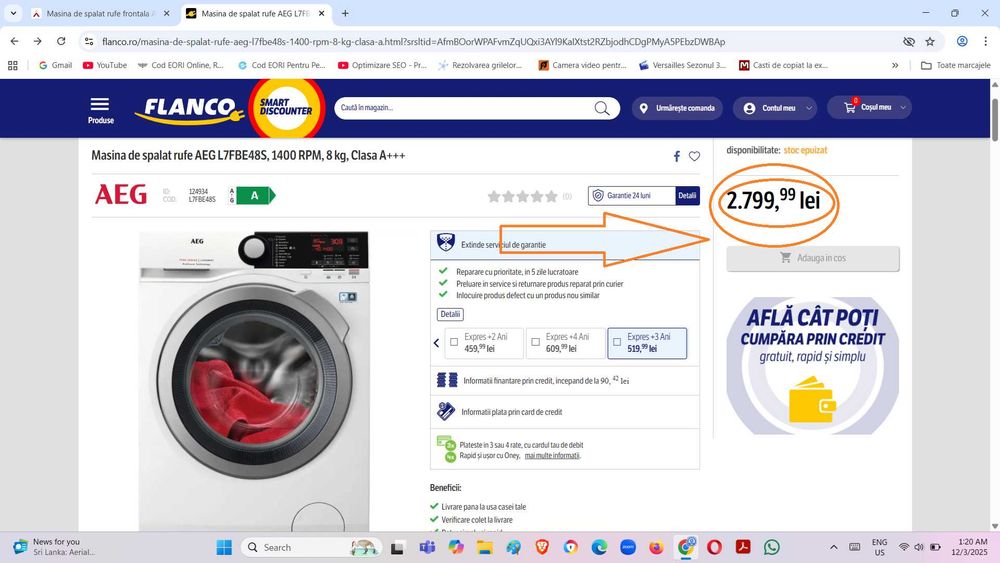This screenshot has width=1000, height=563.
Task: Click the AEG brand logo
Action: [121, 194]
